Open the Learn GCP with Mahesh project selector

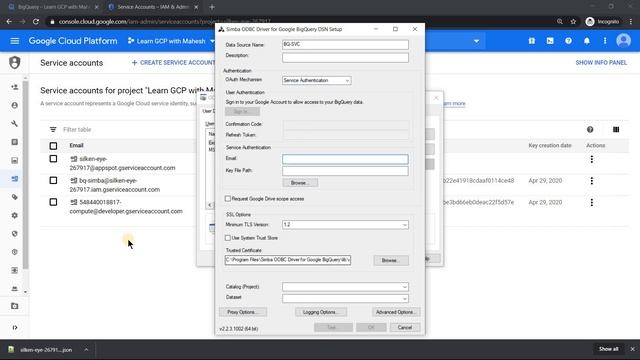(x=171, y=41)
